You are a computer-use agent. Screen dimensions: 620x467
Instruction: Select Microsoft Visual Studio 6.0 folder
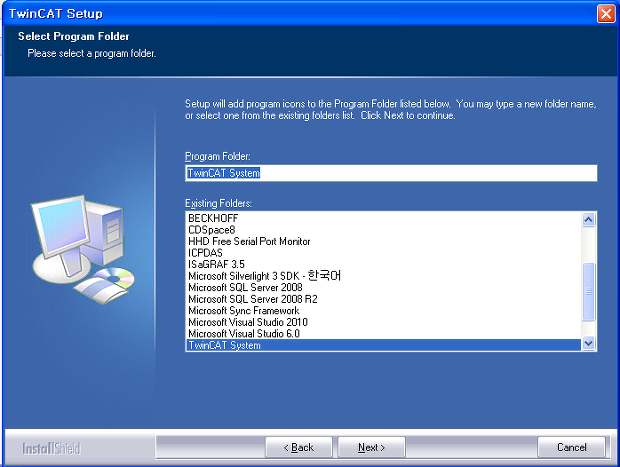[x=384, y=333]
